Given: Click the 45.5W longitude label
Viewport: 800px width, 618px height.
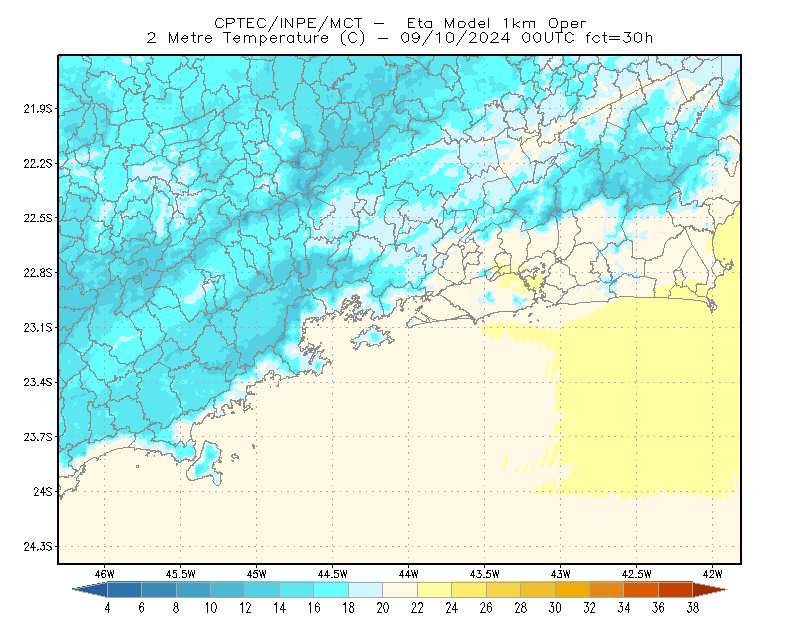Looking at the screenshot, I should pos(181,574).
